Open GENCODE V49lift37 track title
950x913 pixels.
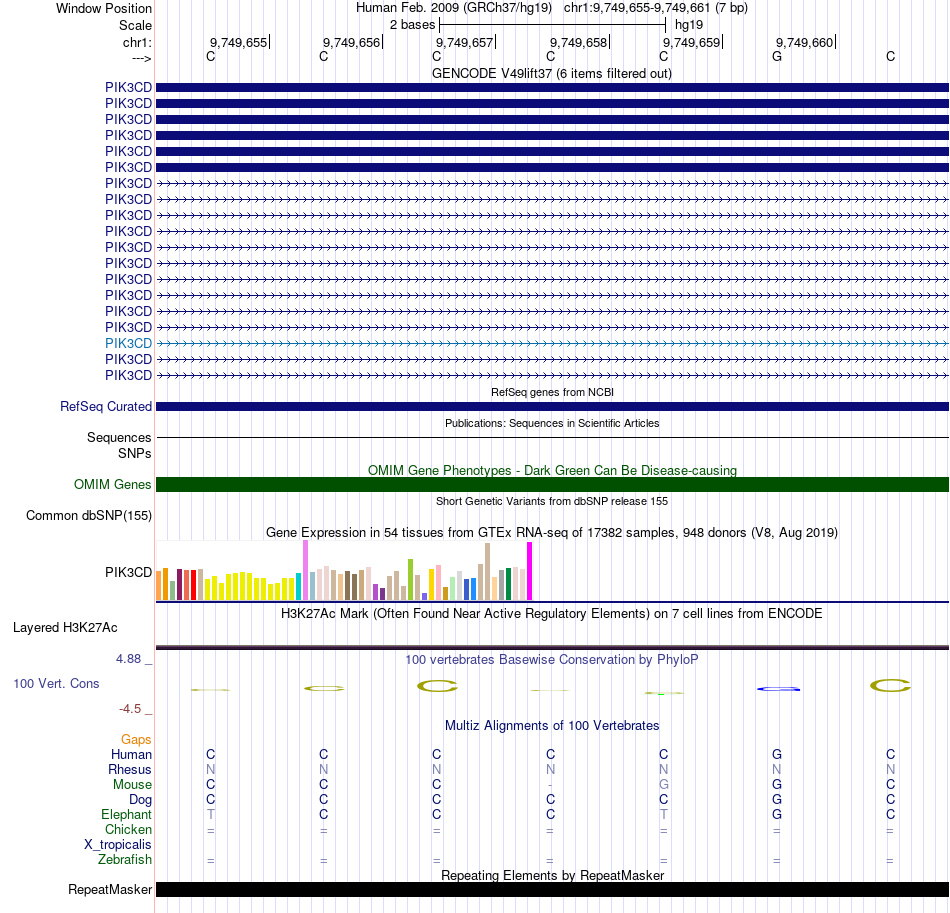(551, 73)
